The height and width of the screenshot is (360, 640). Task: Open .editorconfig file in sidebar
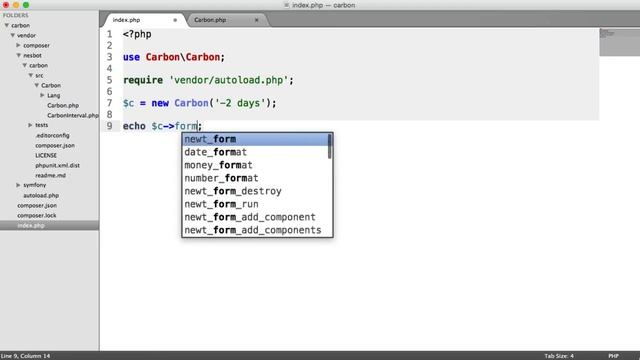(x=52, y=135)
